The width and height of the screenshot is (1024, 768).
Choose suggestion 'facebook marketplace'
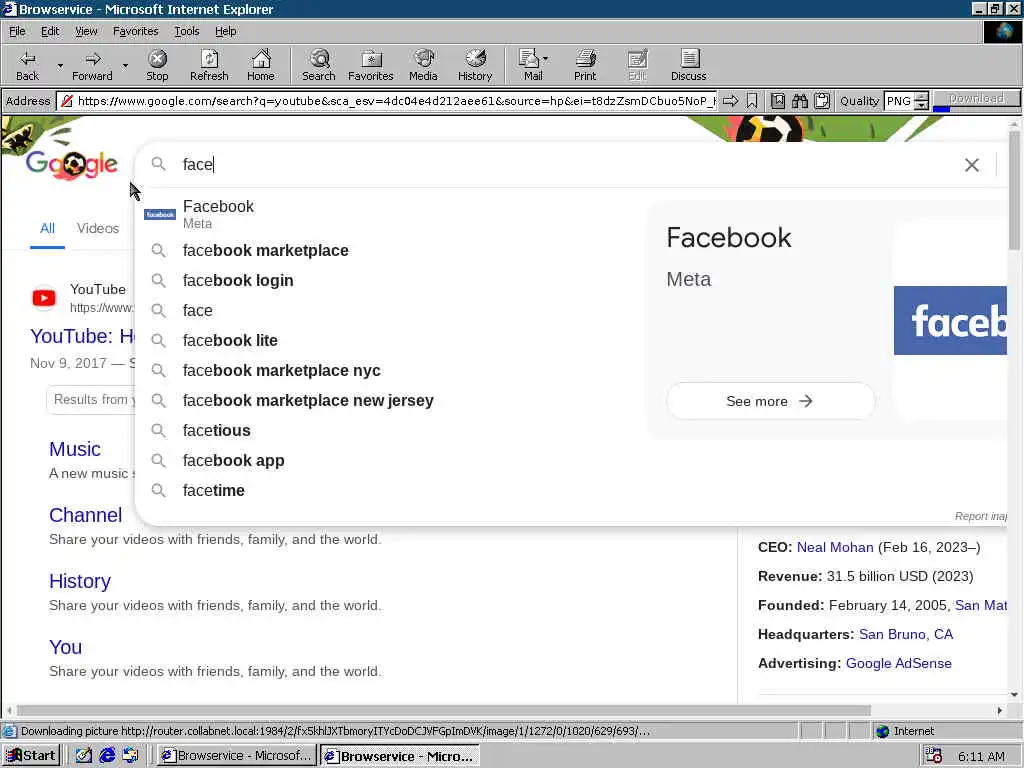tap(392, 250)
